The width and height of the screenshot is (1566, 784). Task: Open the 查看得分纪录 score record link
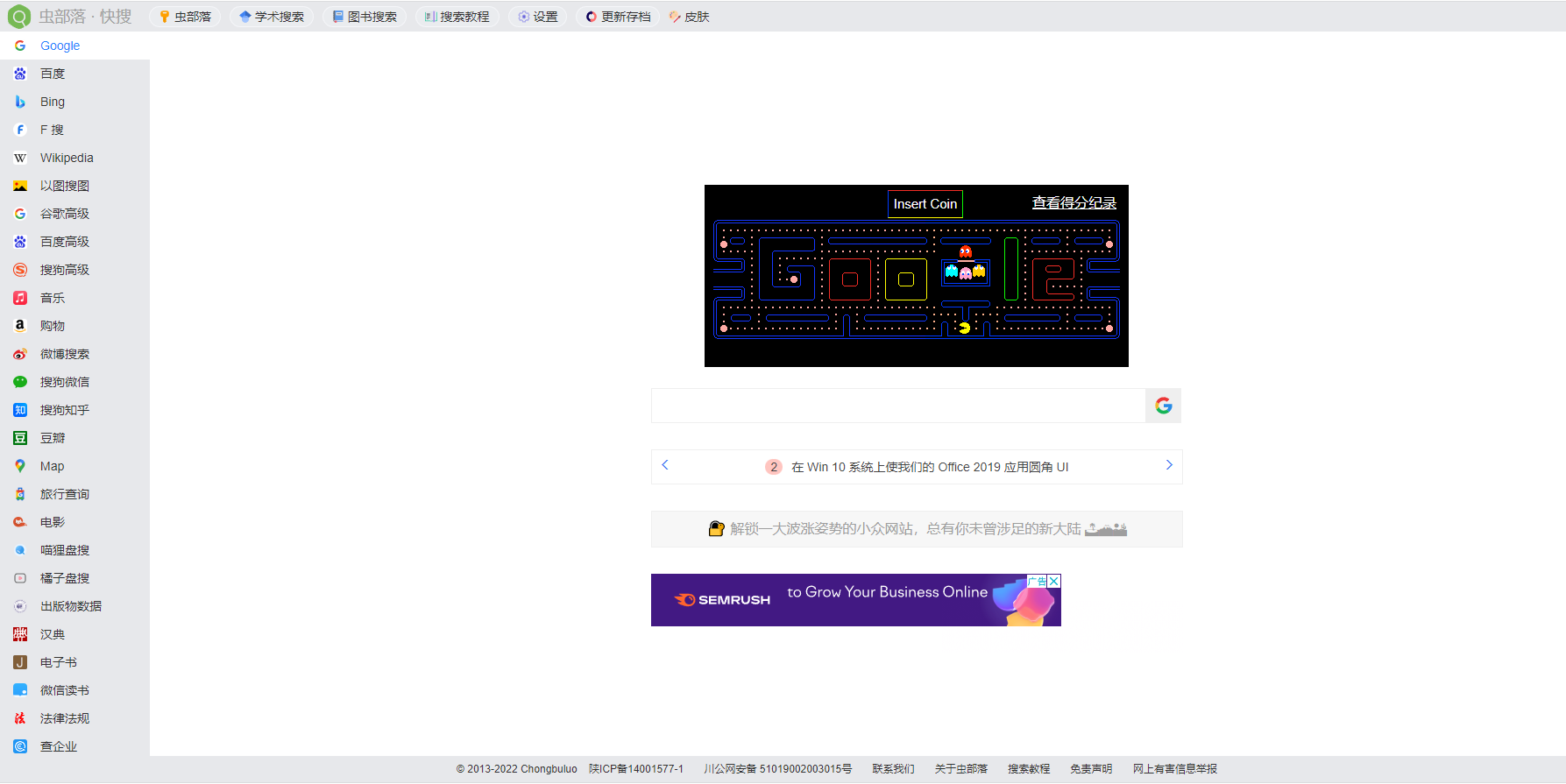pyautogui.click(x=1074, y=203)
